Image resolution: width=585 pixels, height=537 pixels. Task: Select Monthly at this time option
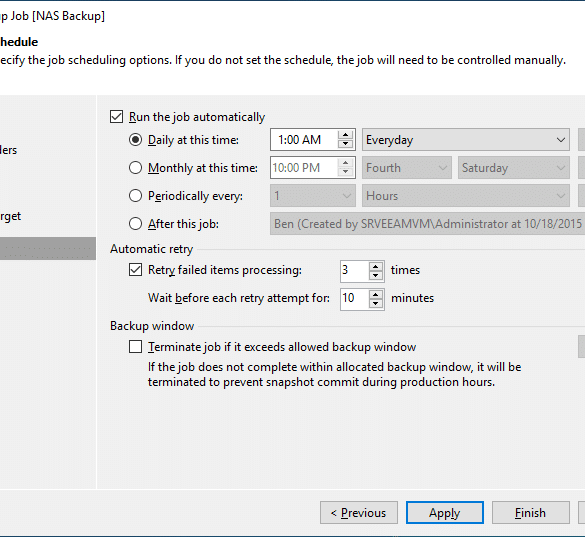click(135, 168)
